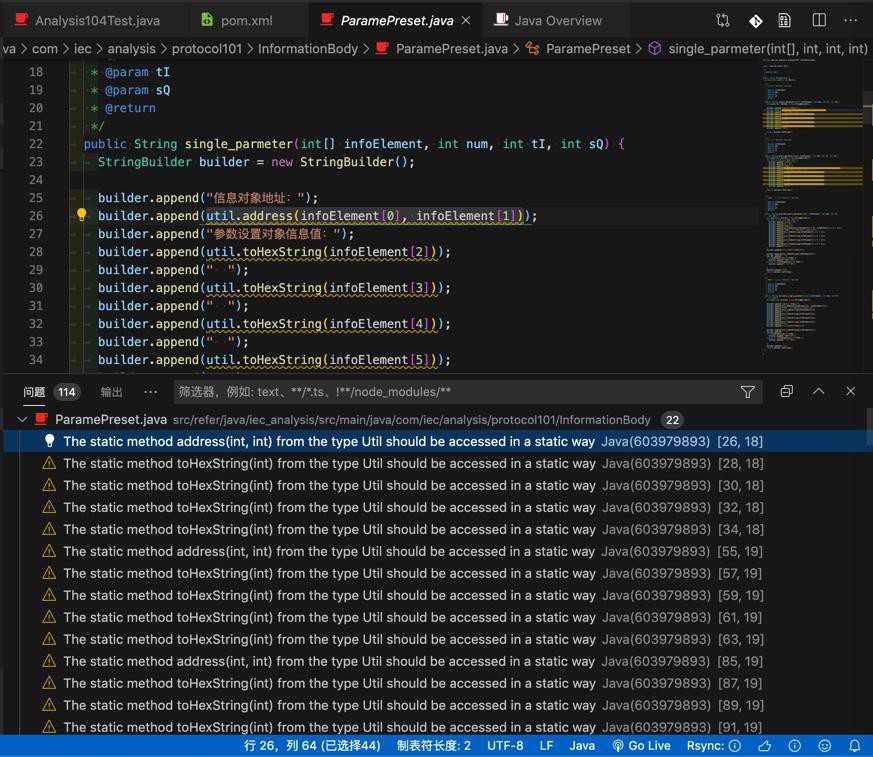The height and width of the screenshot is (757, 873).
Task: Click the Split Editor icon
Action: coord(818,20)
